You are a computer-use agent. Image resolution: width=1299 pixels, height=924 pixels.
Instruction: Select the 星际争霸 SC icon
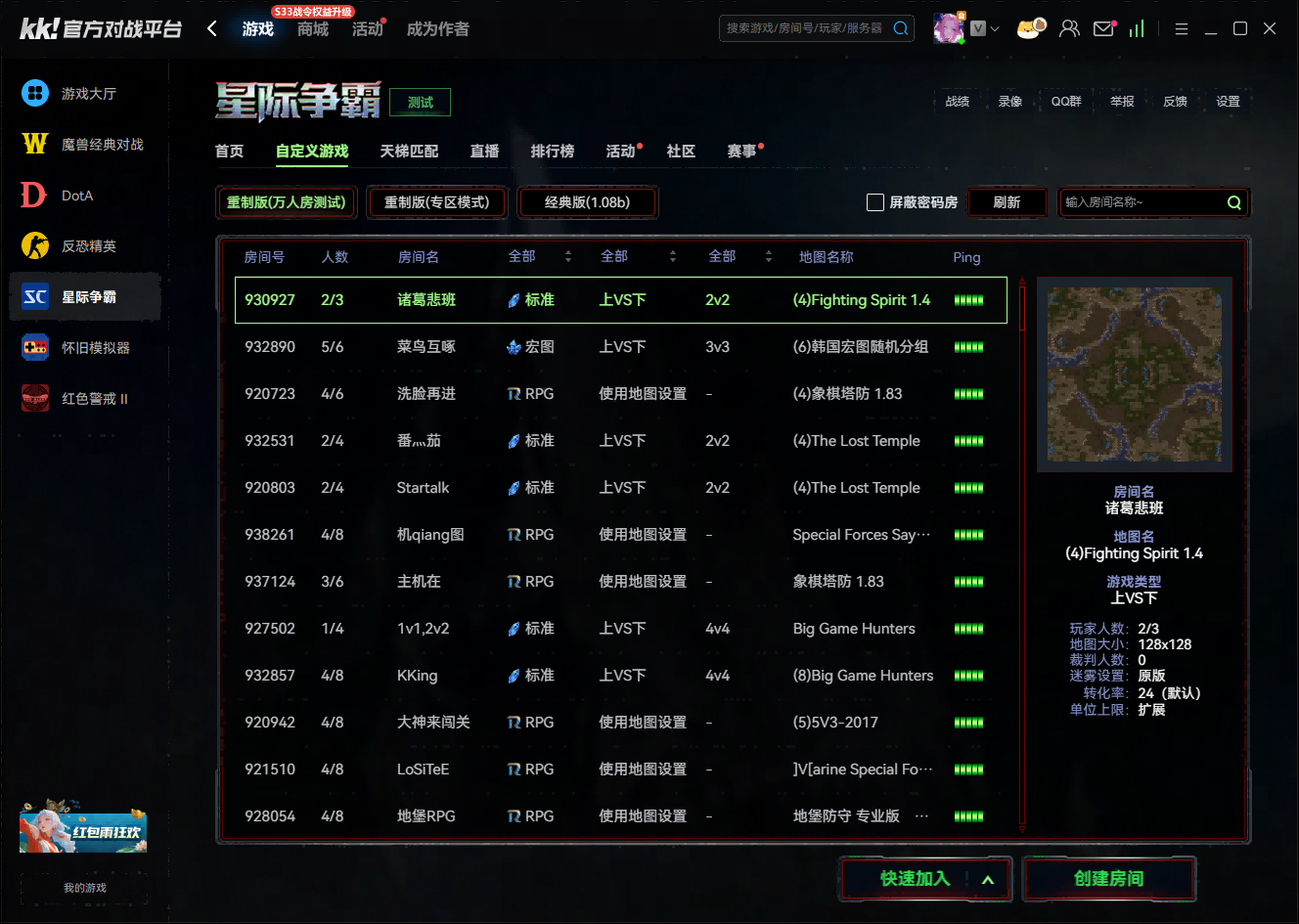point(35,296)
